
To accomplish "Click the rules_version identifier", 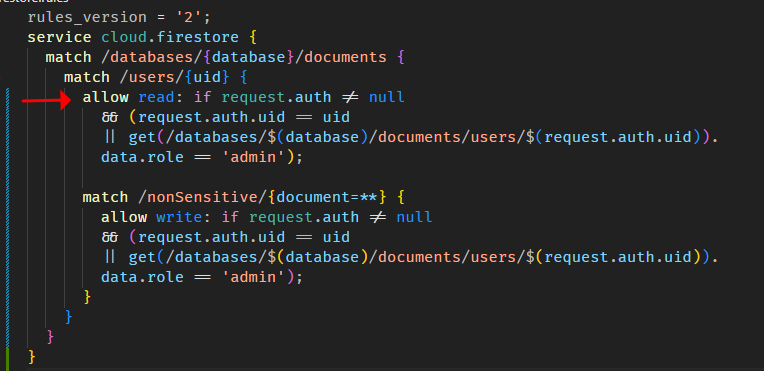I will [x=87, y=18].
